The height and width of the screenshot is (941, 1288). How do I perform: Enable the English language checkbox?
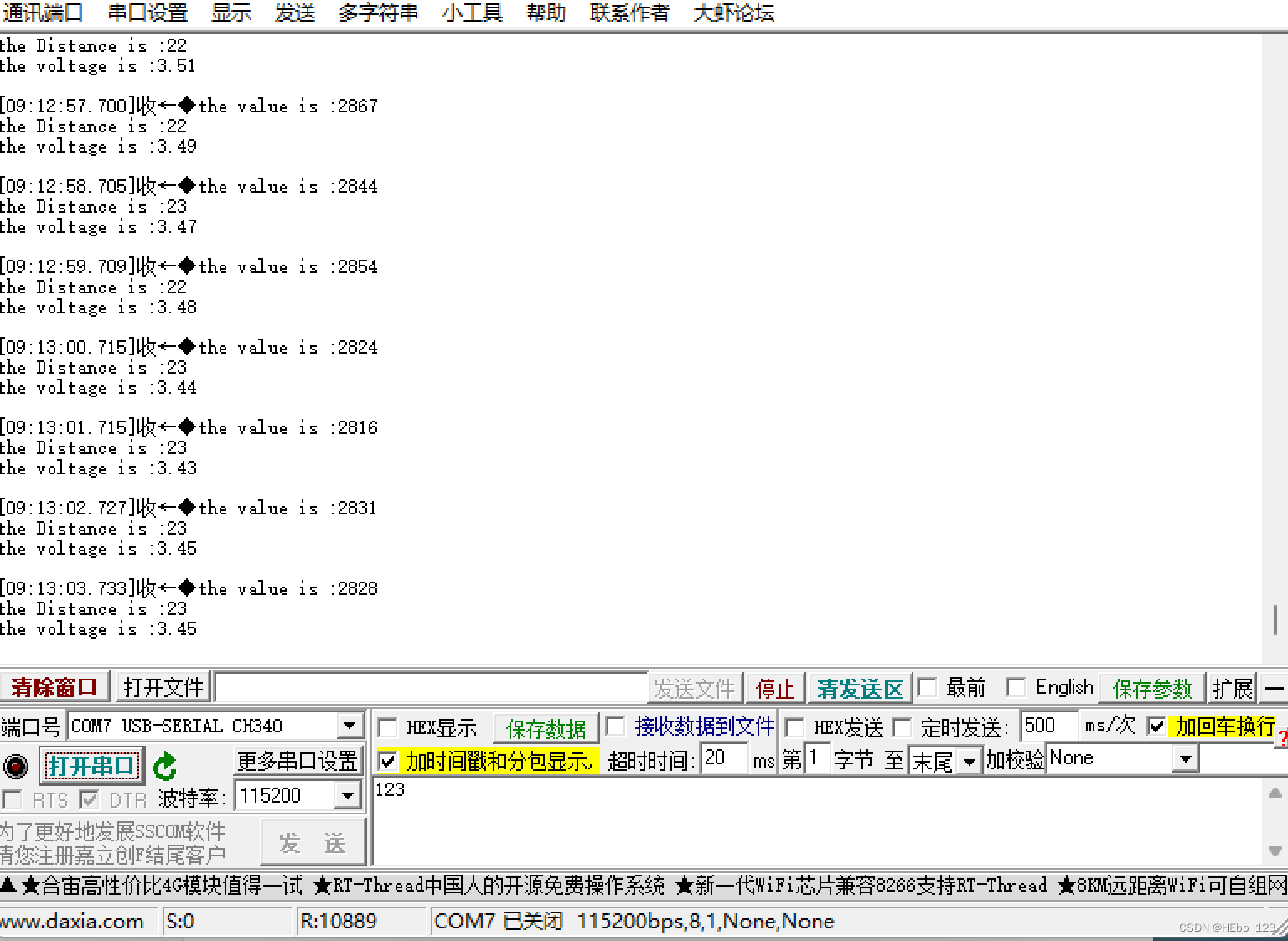[1016, 688]
